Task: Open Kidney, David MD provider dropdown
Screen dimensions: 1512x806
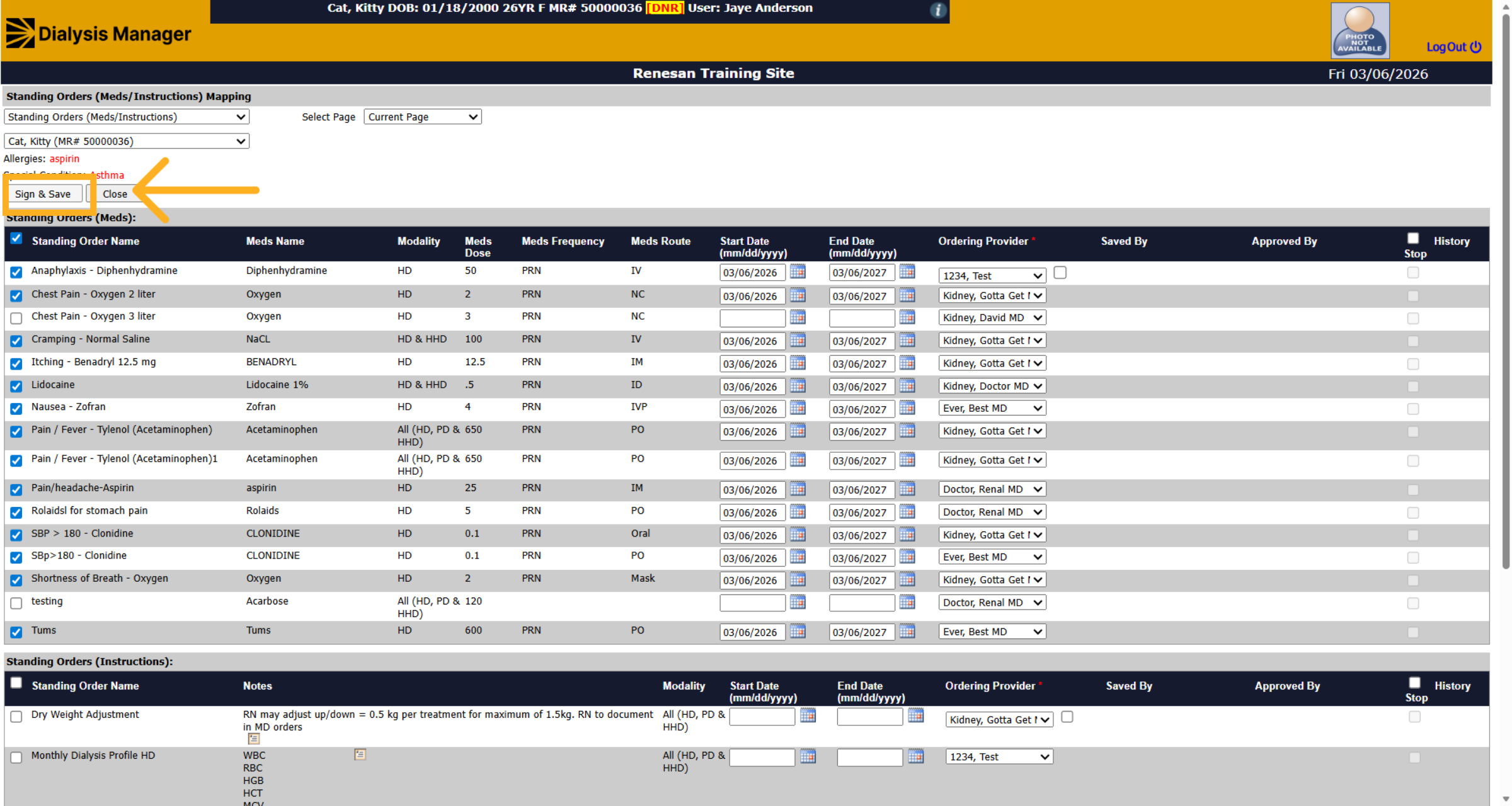Action: coord(992,318)
